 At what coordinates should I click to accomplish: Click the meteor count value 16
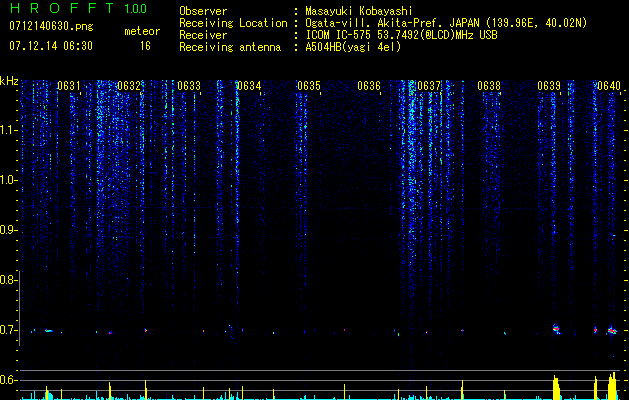145,46
